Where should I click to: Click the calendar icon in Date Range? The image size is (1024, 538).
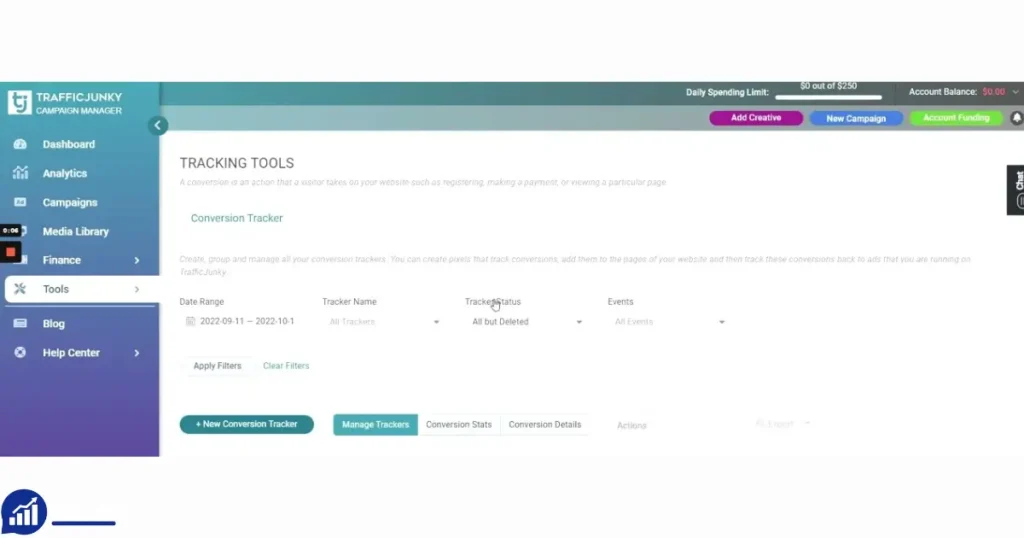click(191, 321)
